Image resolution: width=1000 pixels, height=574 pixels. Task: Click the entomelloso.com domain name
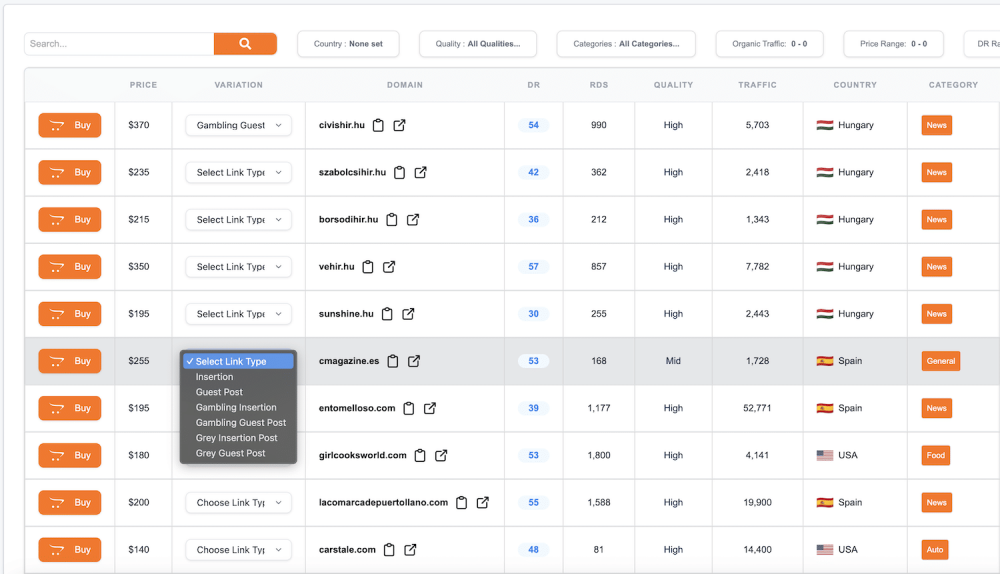click(x=357, y=408)
